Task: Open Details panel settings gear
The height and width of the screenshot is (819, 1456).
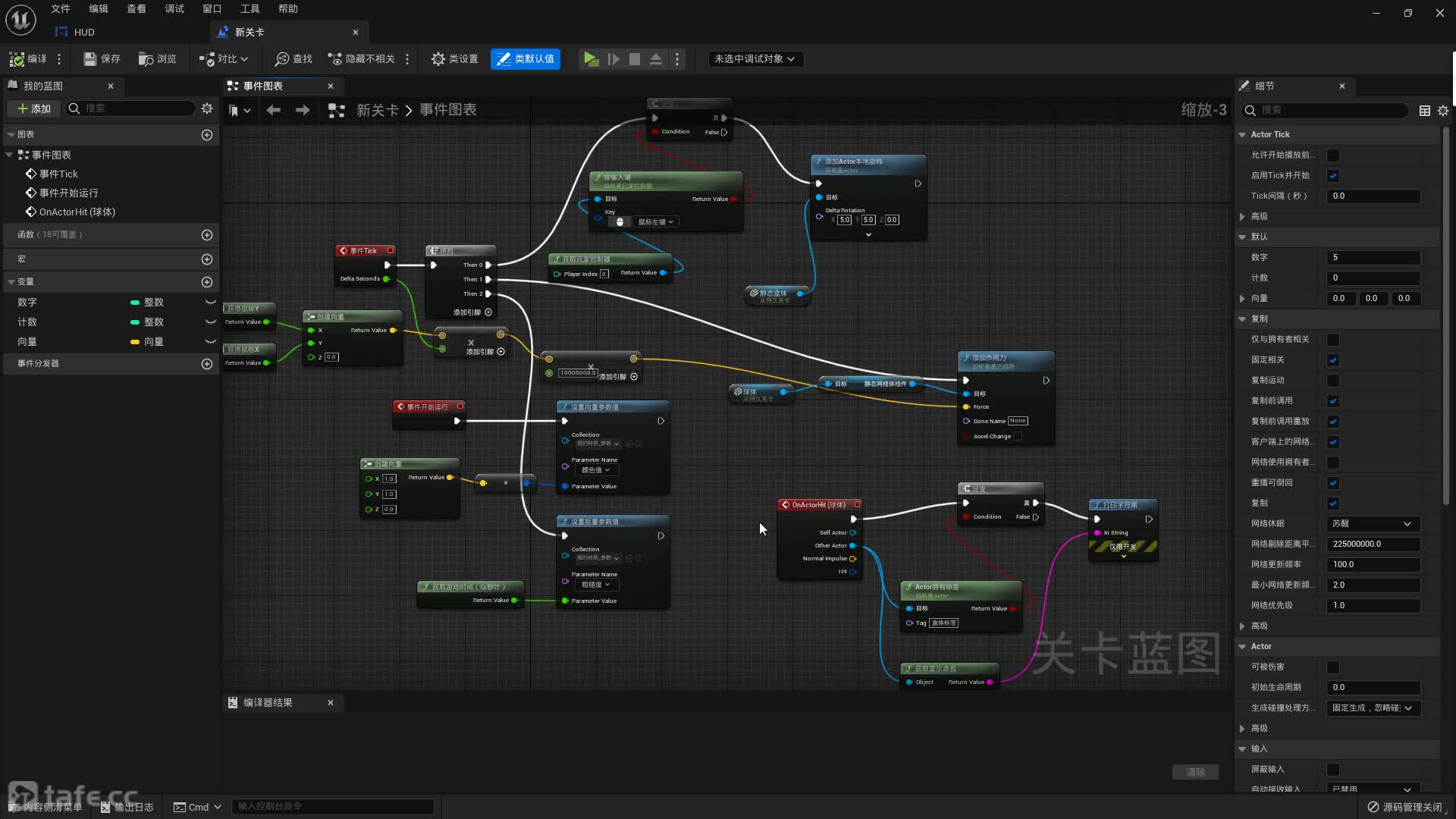Action: coord(1442,111)
